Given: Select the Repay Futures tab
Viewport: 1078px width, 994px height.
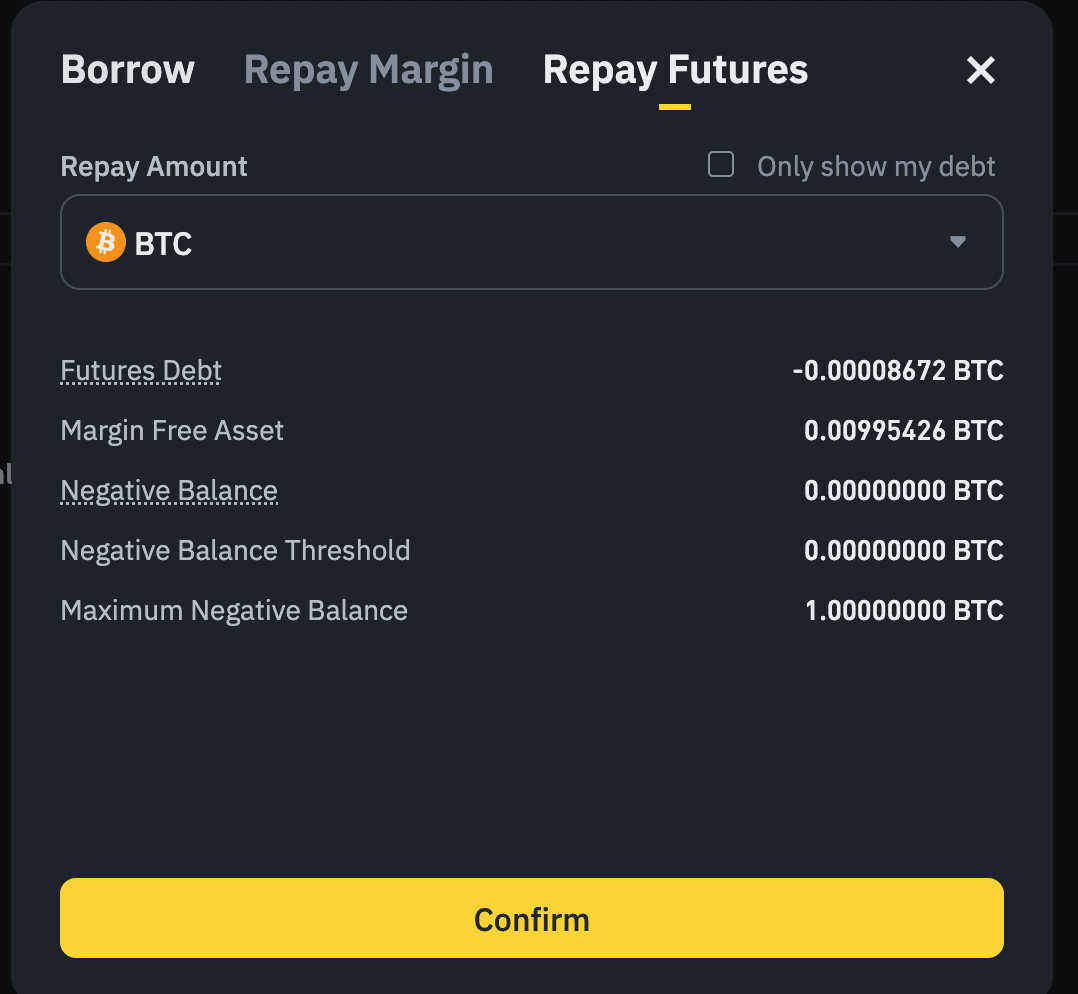Looking at the screenshot, I should click(x=675, y=70).
